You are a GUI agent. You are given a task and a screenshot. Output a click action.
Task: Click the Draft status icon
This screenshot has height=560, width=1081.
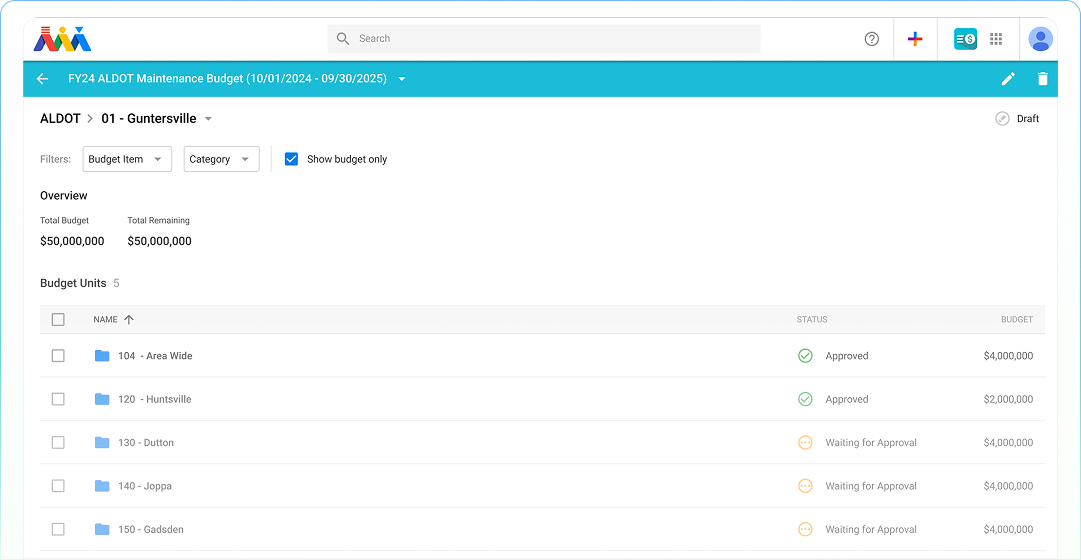click(x=1002, y=119)
